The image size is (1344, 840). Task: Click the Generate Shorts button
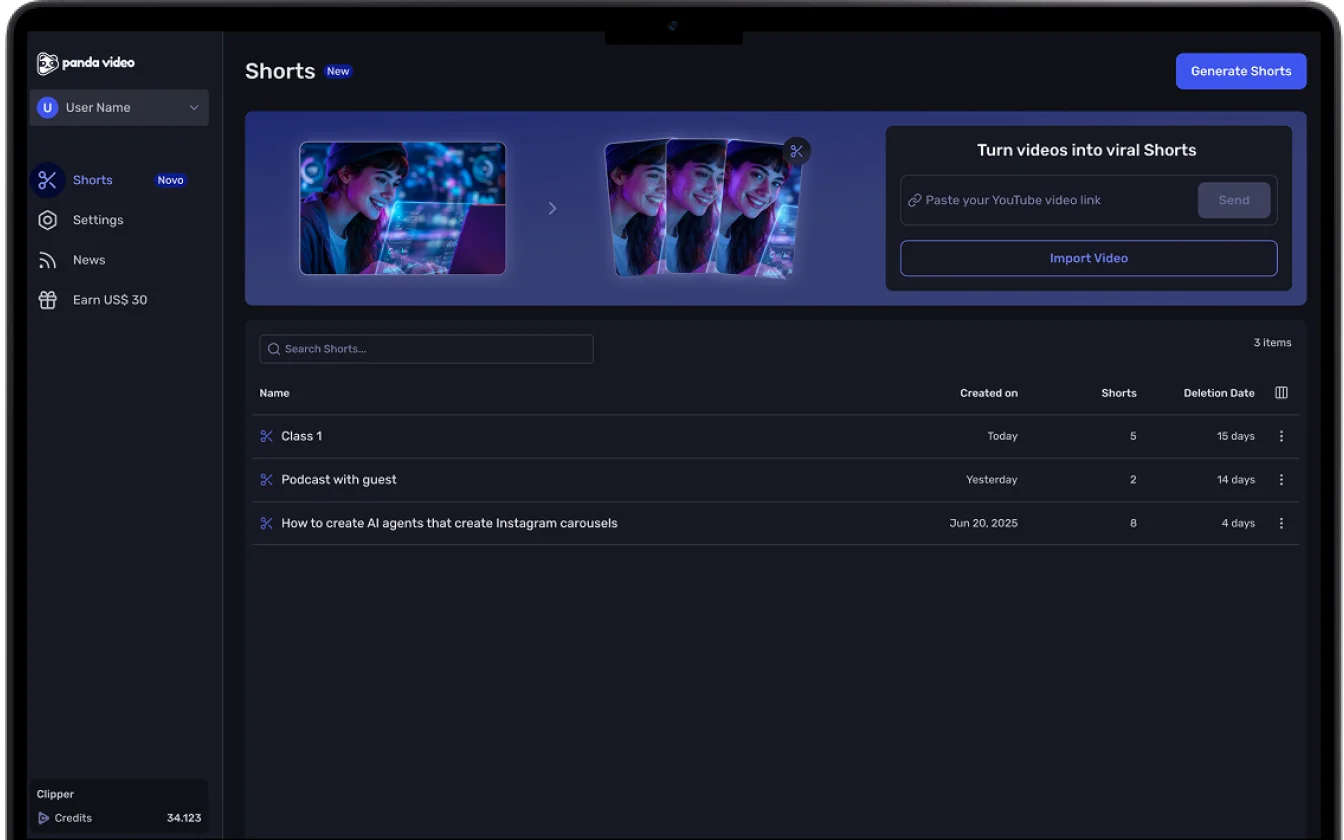coord(1240,70)
